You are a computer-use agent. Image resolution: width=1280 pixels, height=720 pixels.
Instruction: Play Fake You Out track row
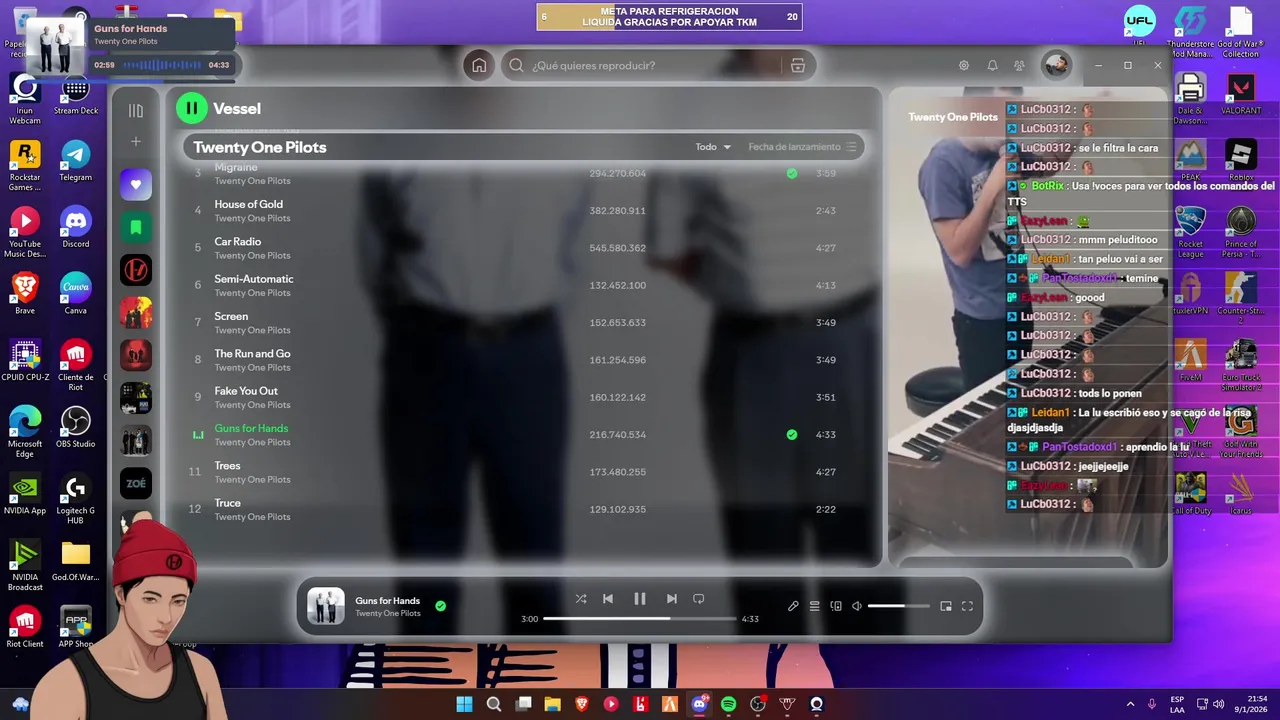(x=525, y=398)
